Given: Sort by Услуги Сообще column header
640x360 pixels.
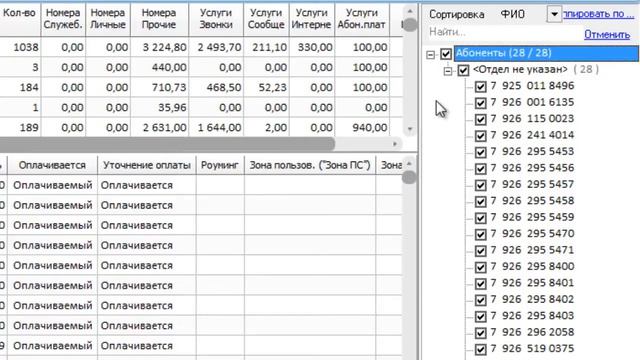Looking at the screenshot, I should (266, 19).
